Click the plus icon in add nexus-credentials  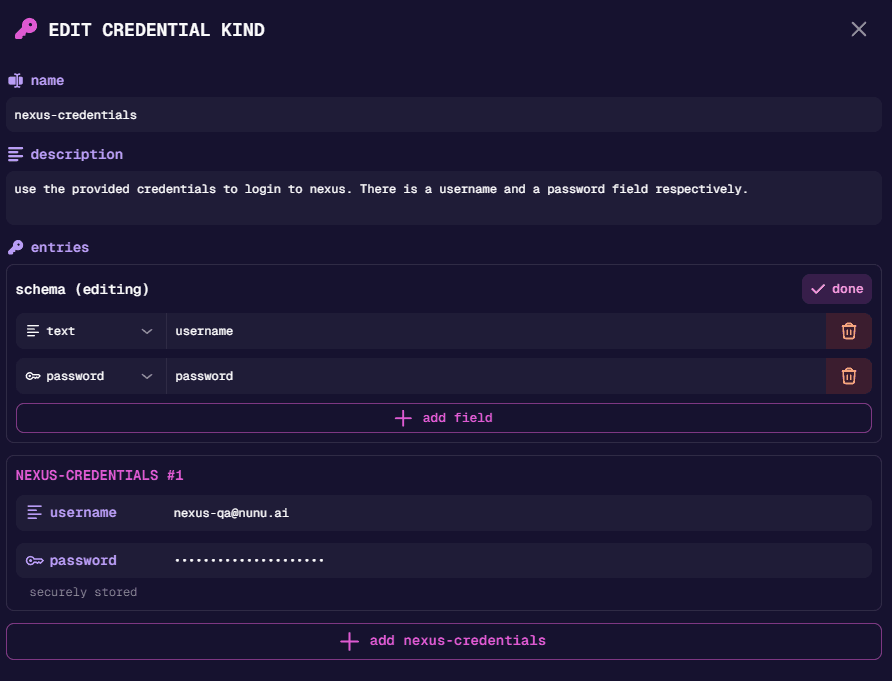(x=349, y=641)
